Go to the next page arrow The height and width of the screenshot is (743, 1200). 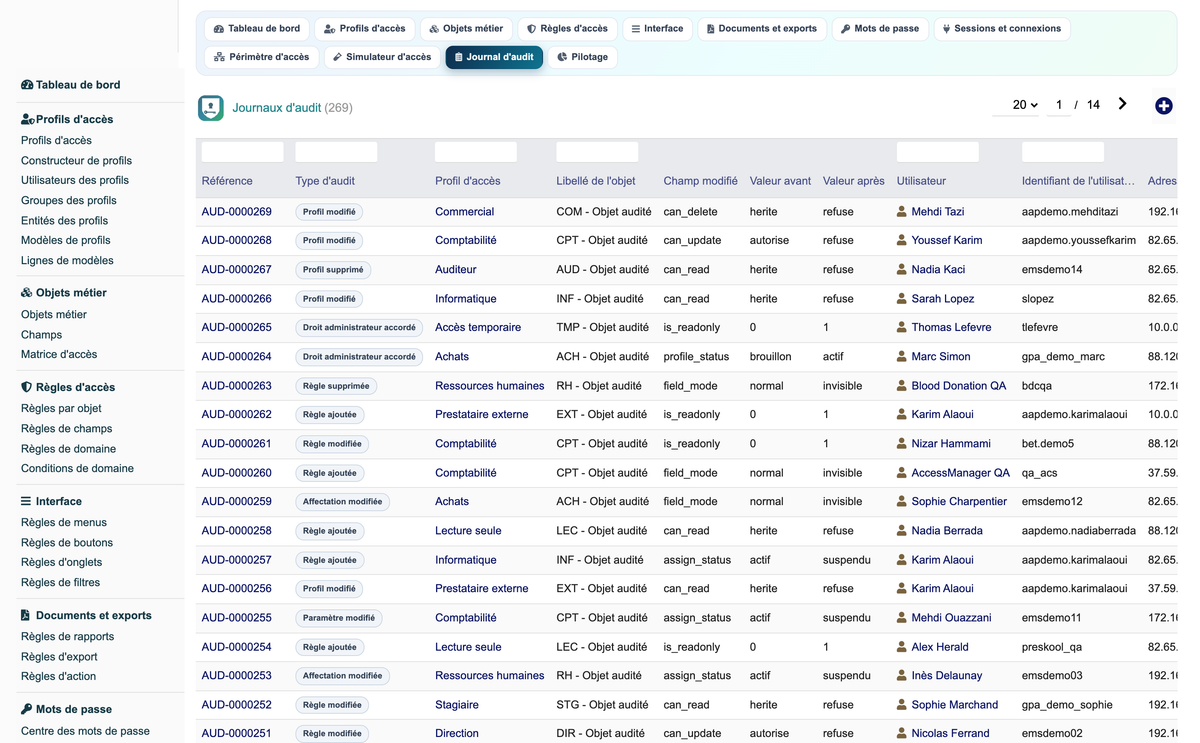coord(1122,104)
